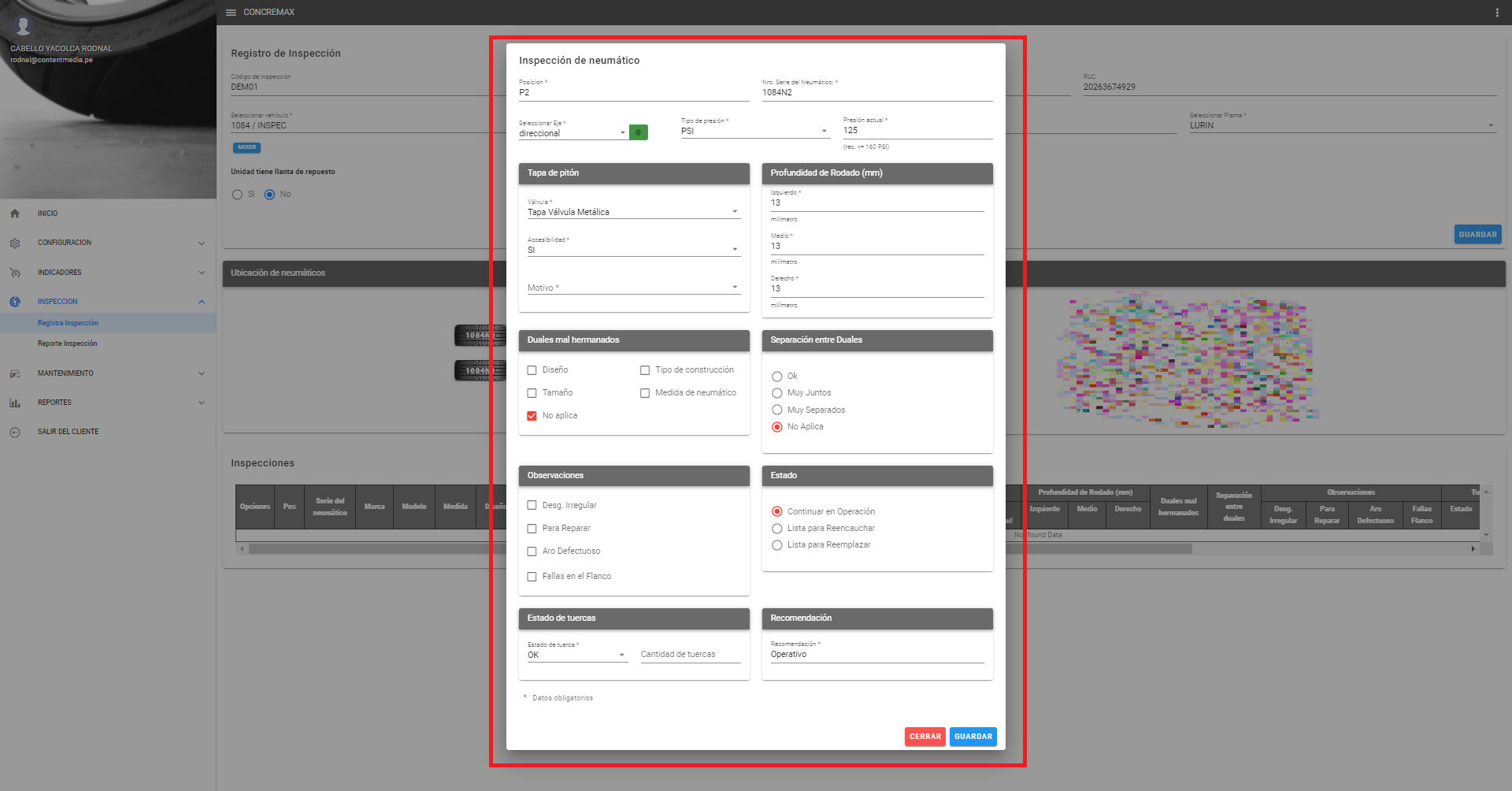
Task: Open the three-dot options menu in top bar
Action: [1496, 13]
